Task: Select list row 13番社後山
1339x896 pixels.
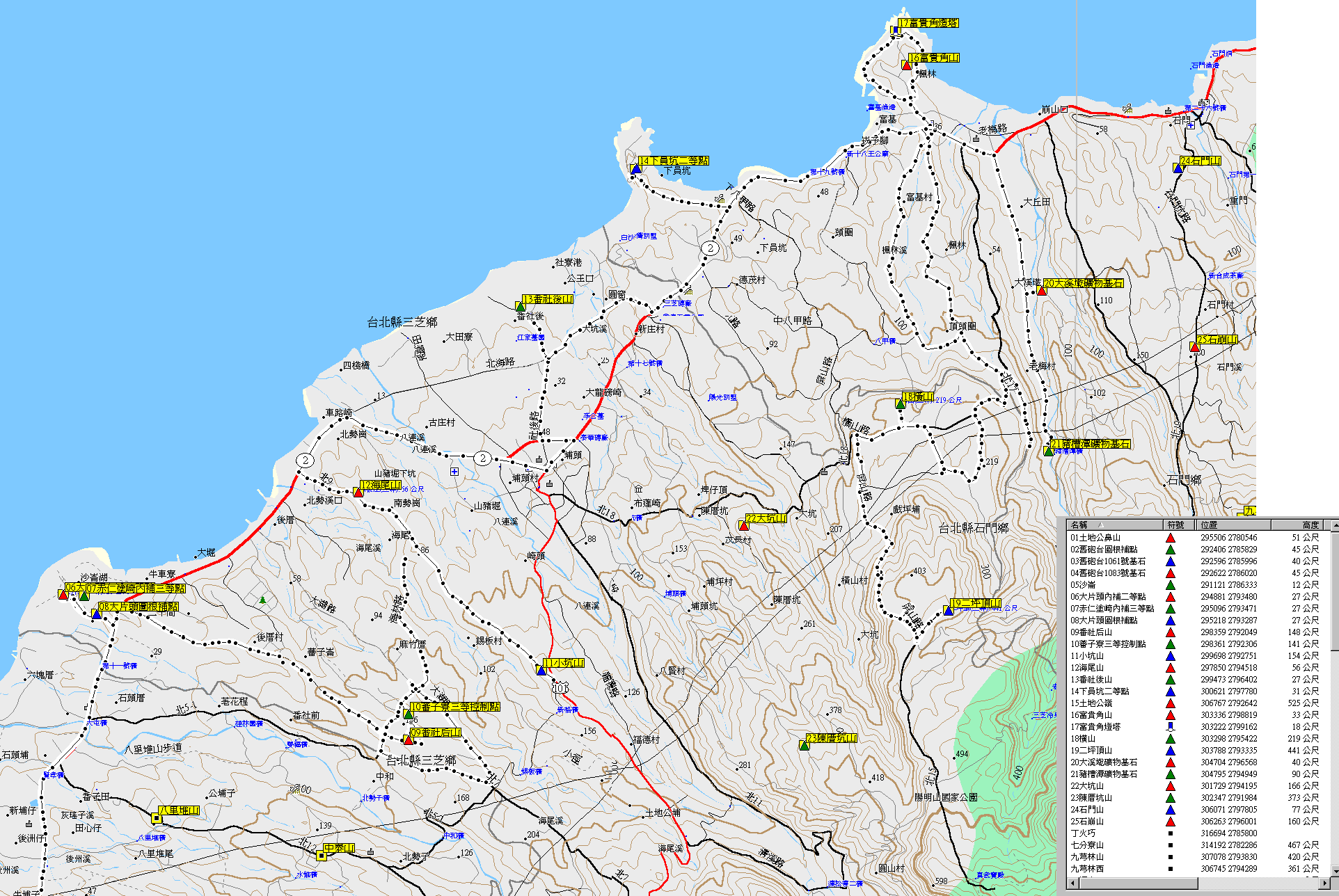Action: pos(1198,680)
